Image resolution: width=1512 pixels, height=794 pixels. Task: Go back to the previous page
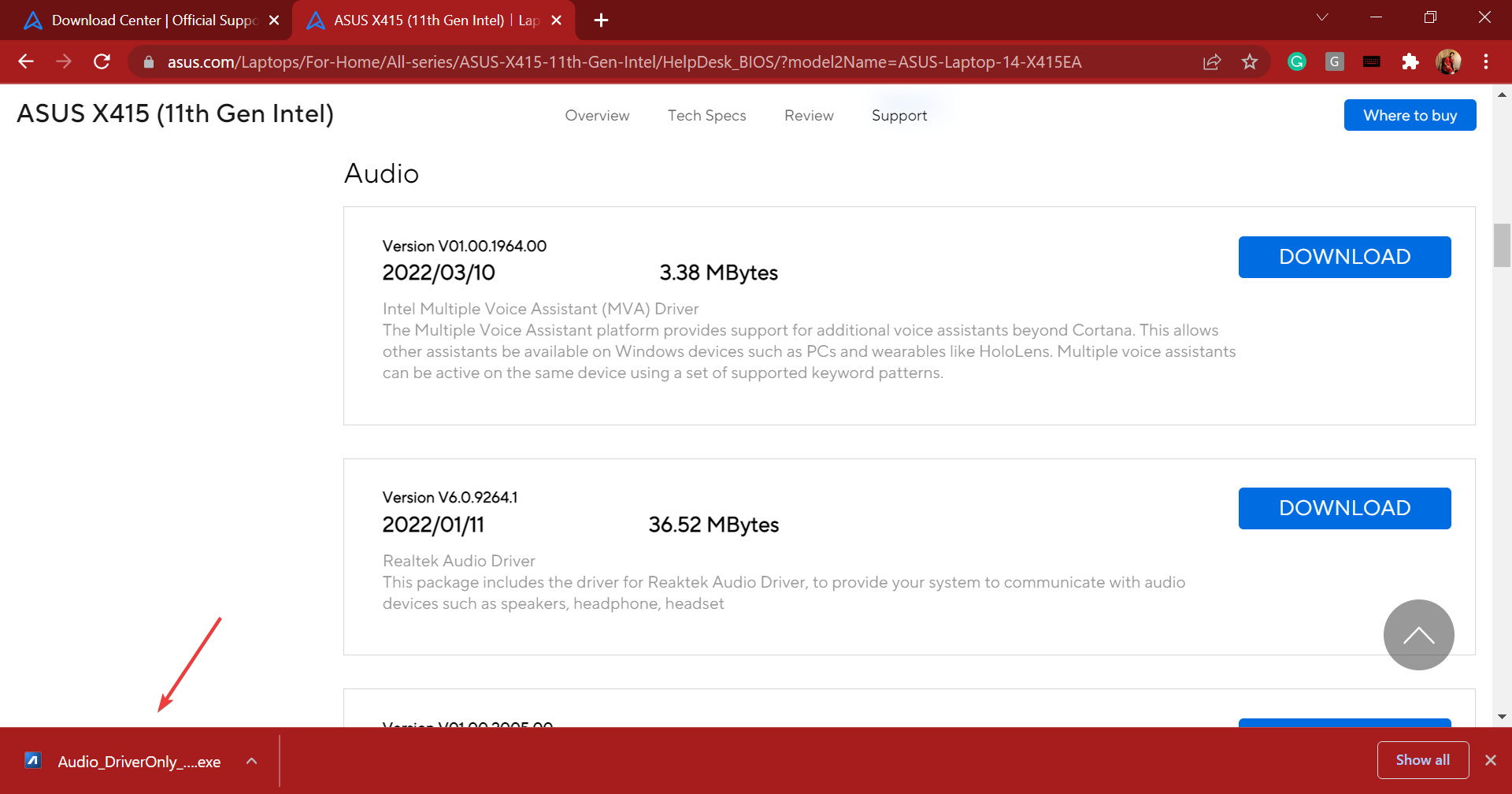pyautogui.click(x=26, y=61)
